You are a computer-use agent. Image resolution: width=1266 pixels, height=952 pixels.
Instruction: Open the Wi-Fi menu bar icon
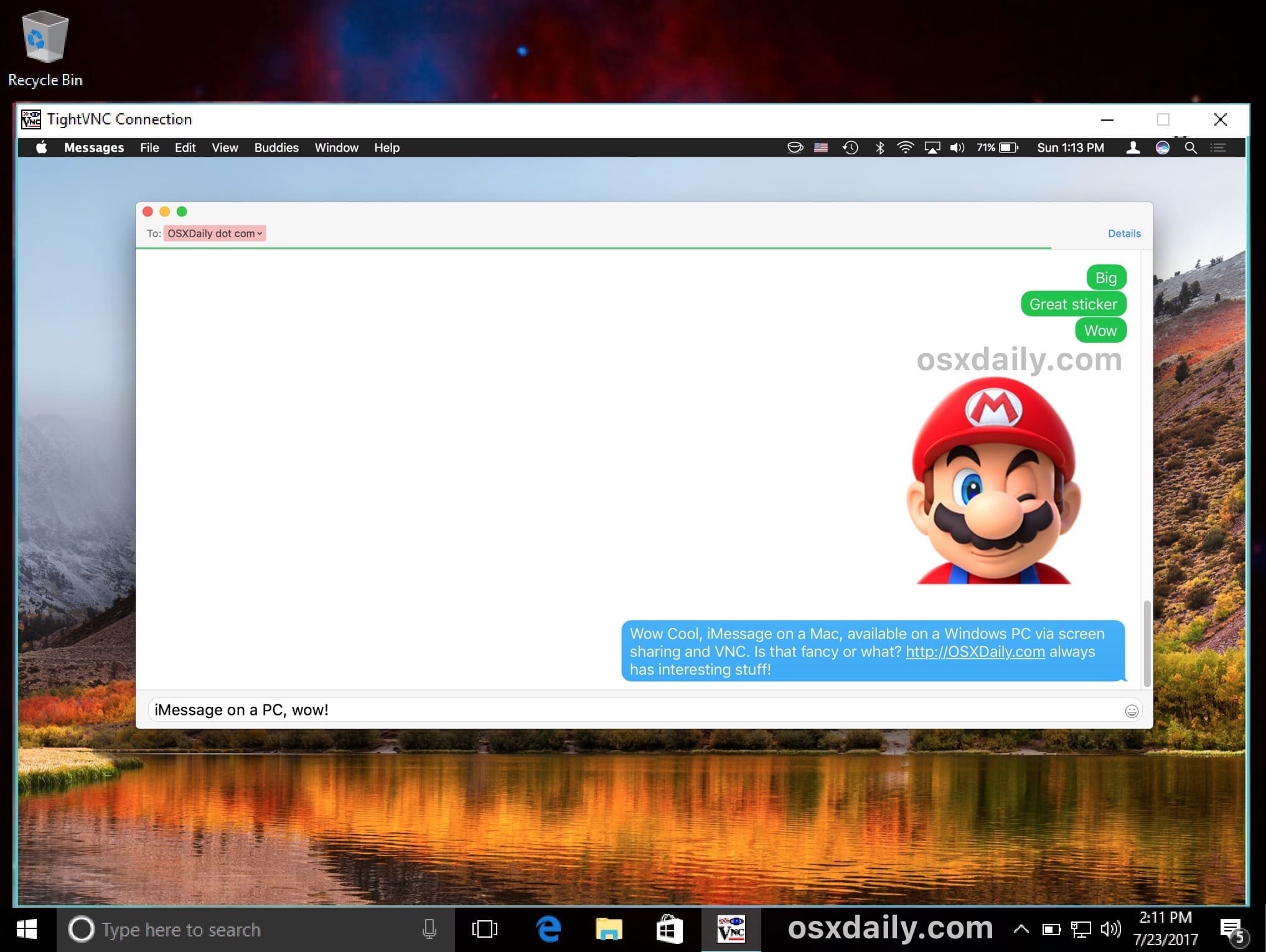tap(905, 147)
